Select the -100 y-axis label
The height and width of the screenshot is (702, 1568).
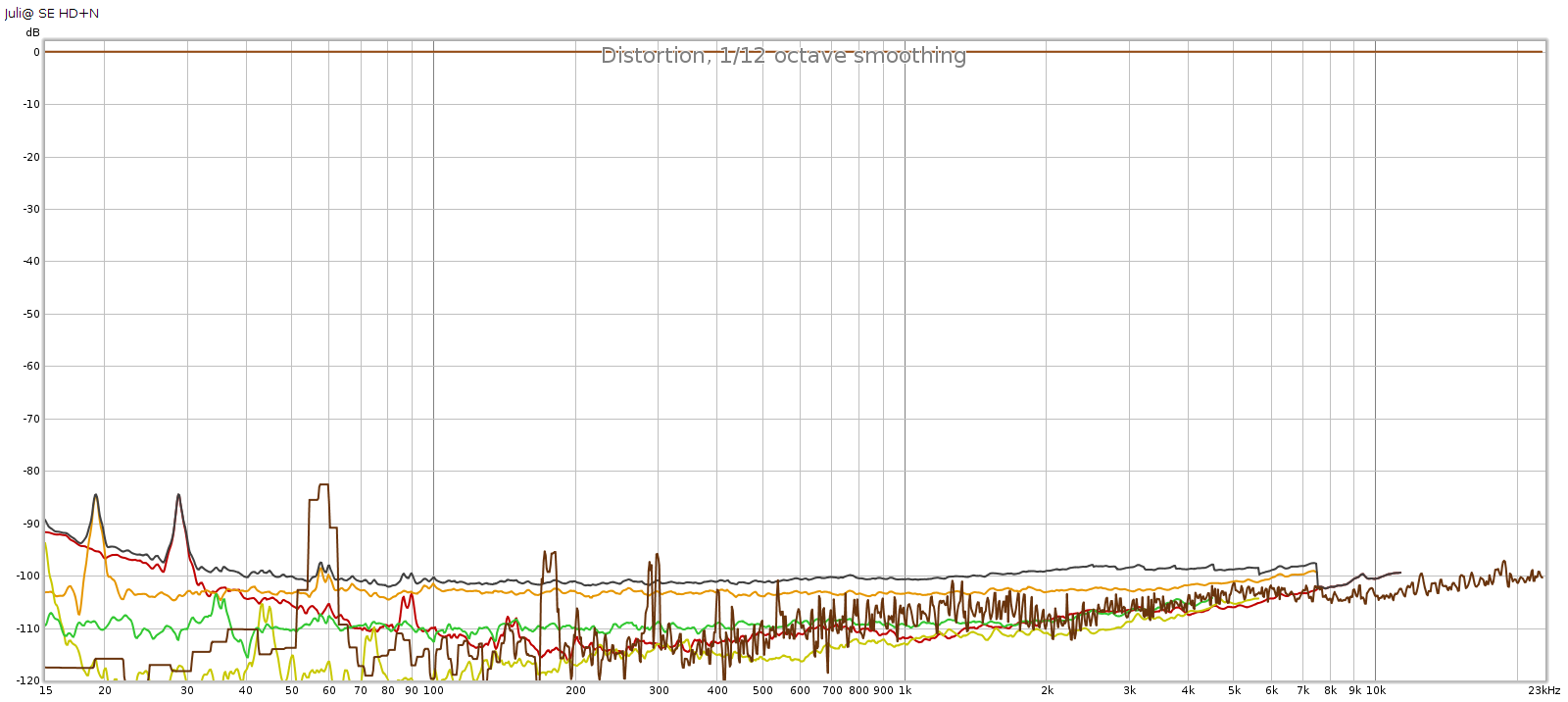[28, 576]
